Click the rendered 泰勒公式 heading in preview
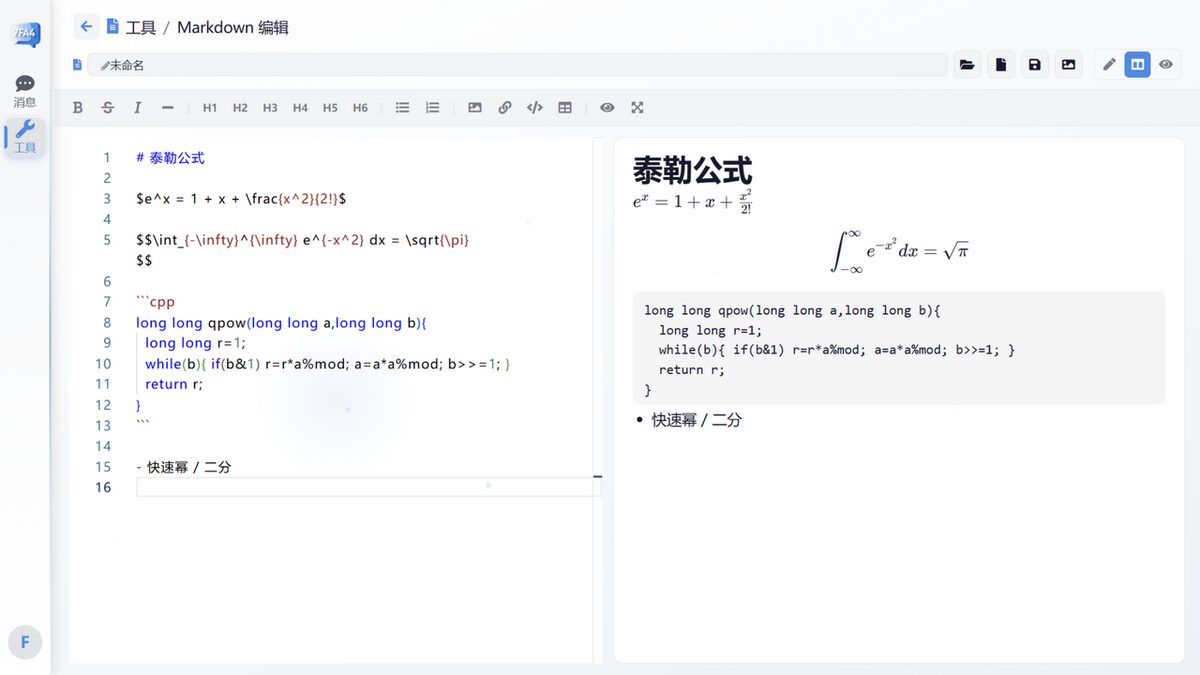This screenshot has height=675, width=1200. 692,170
